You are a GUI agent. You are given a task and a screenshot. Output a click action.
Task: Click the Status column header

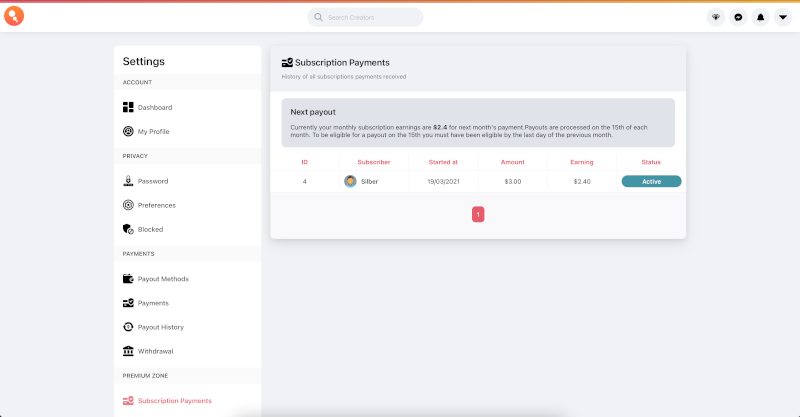coord(651,162)
